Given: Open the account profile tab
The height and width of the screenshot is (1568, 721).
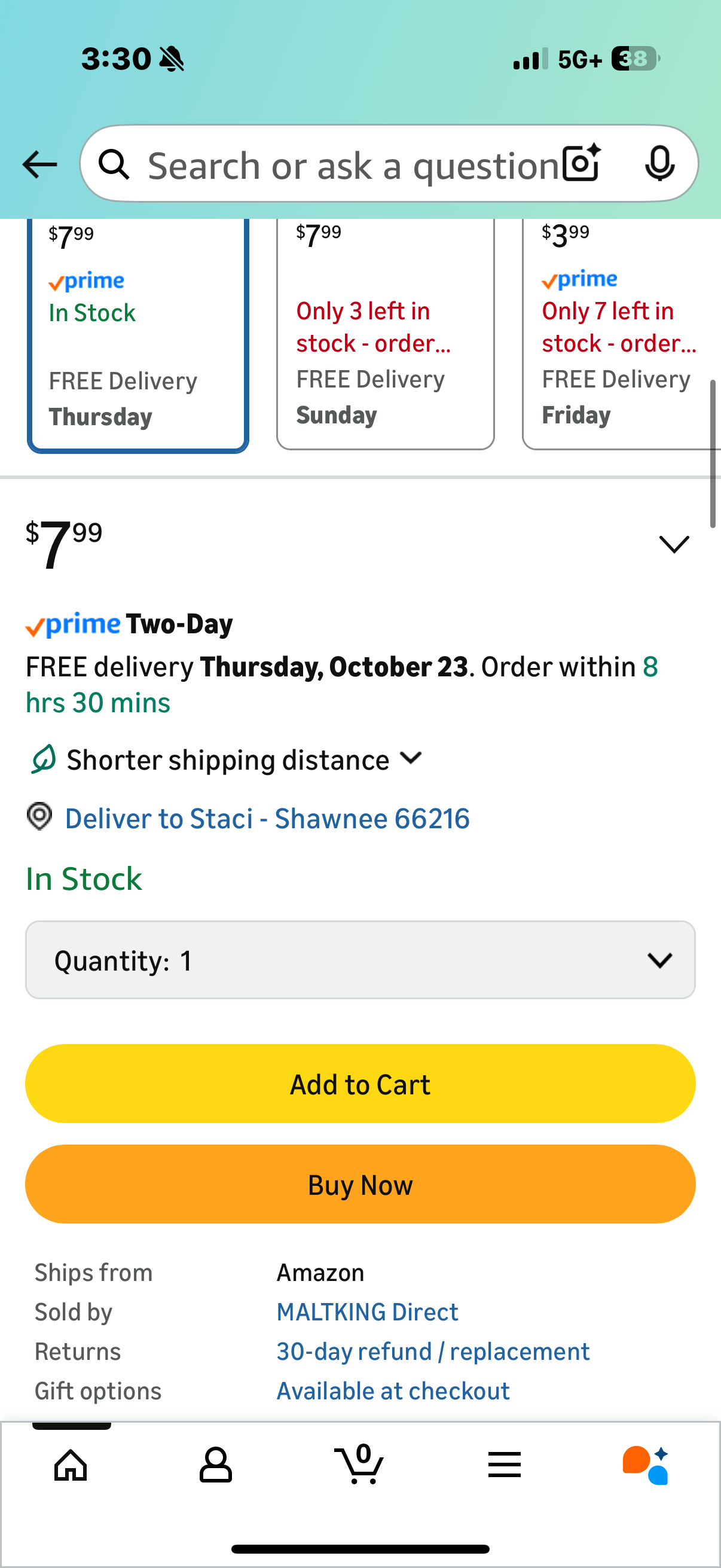Looking at the screenshot, I should (215, 1465).
